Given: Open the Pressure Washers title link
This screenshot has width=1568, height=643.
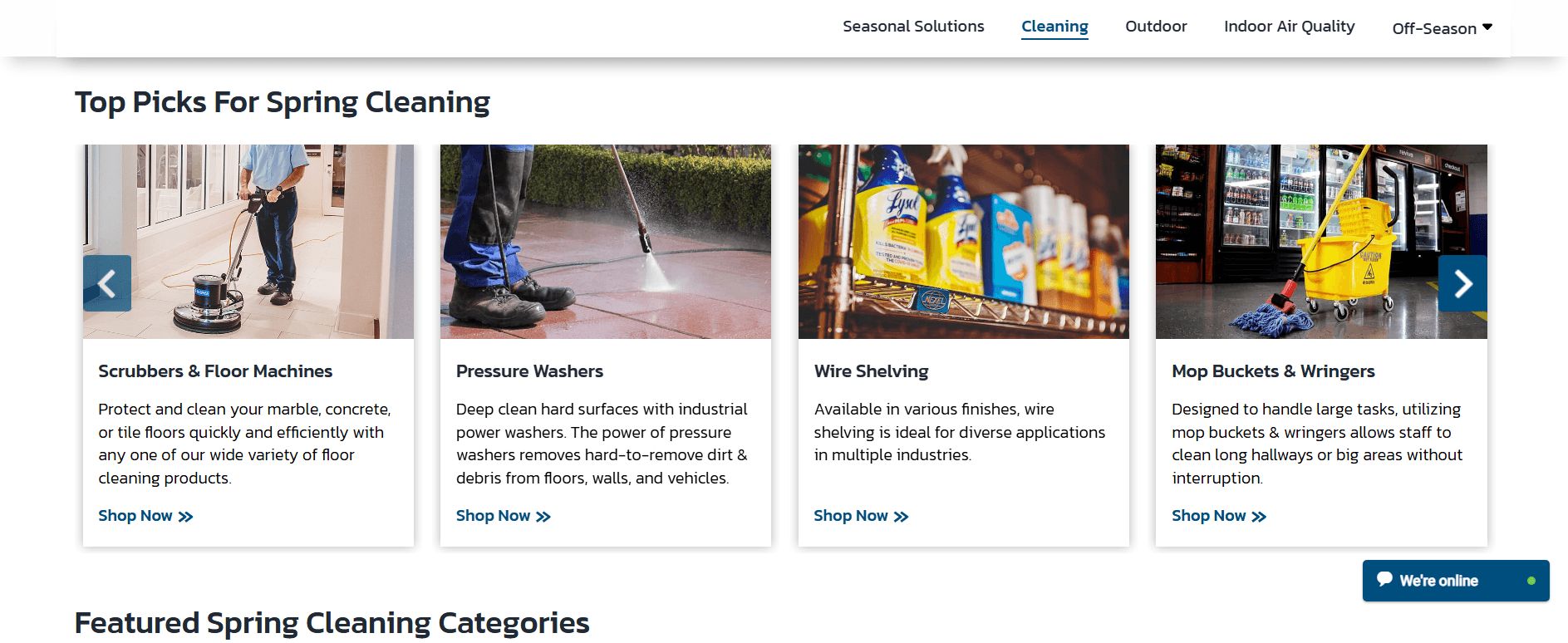Looking at the screenshot, I should click(529, 371).
